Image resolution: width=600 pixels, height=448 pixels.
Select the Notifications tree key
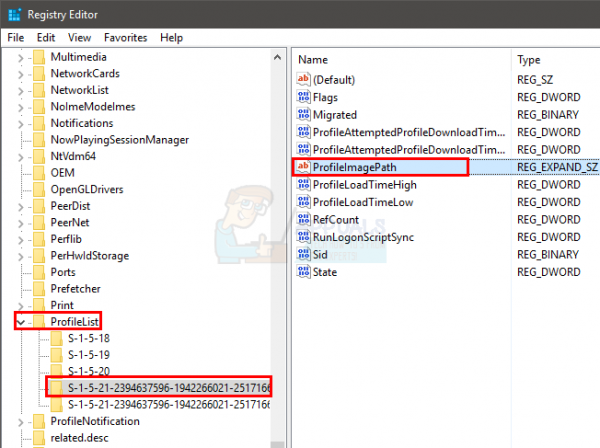82,123
